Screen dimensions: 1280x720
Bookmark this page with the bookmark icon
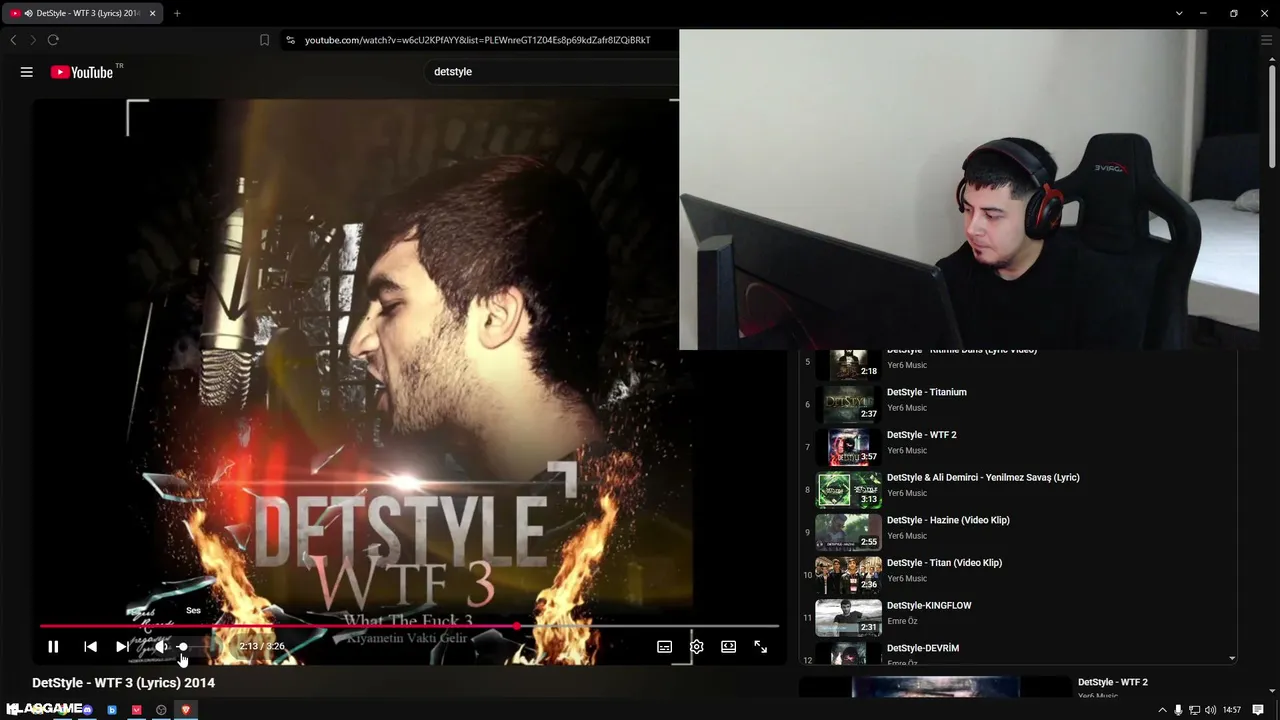tap(264, 40)
